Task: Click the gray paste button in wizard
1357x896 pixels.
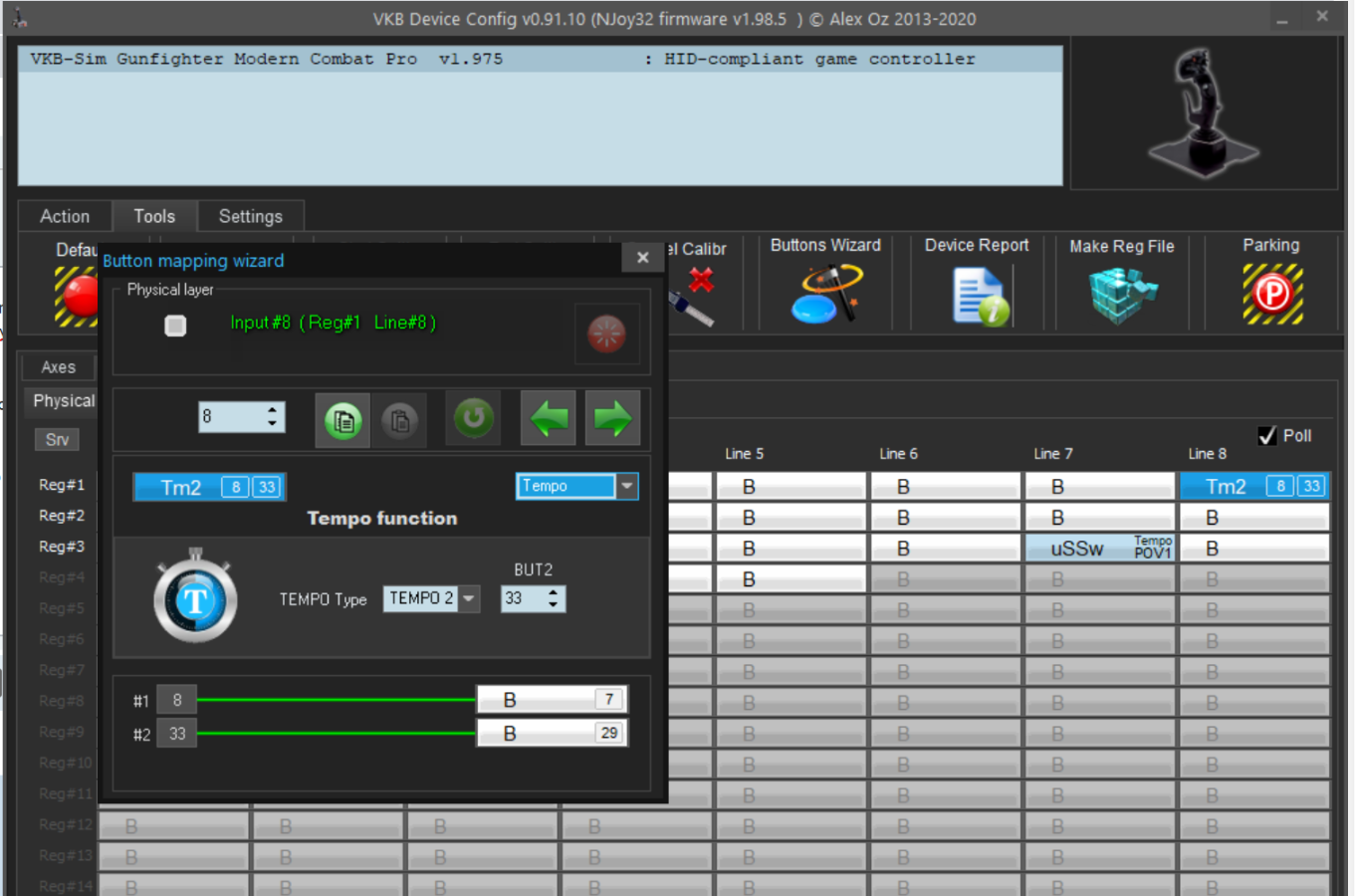Action: [399, 420]
